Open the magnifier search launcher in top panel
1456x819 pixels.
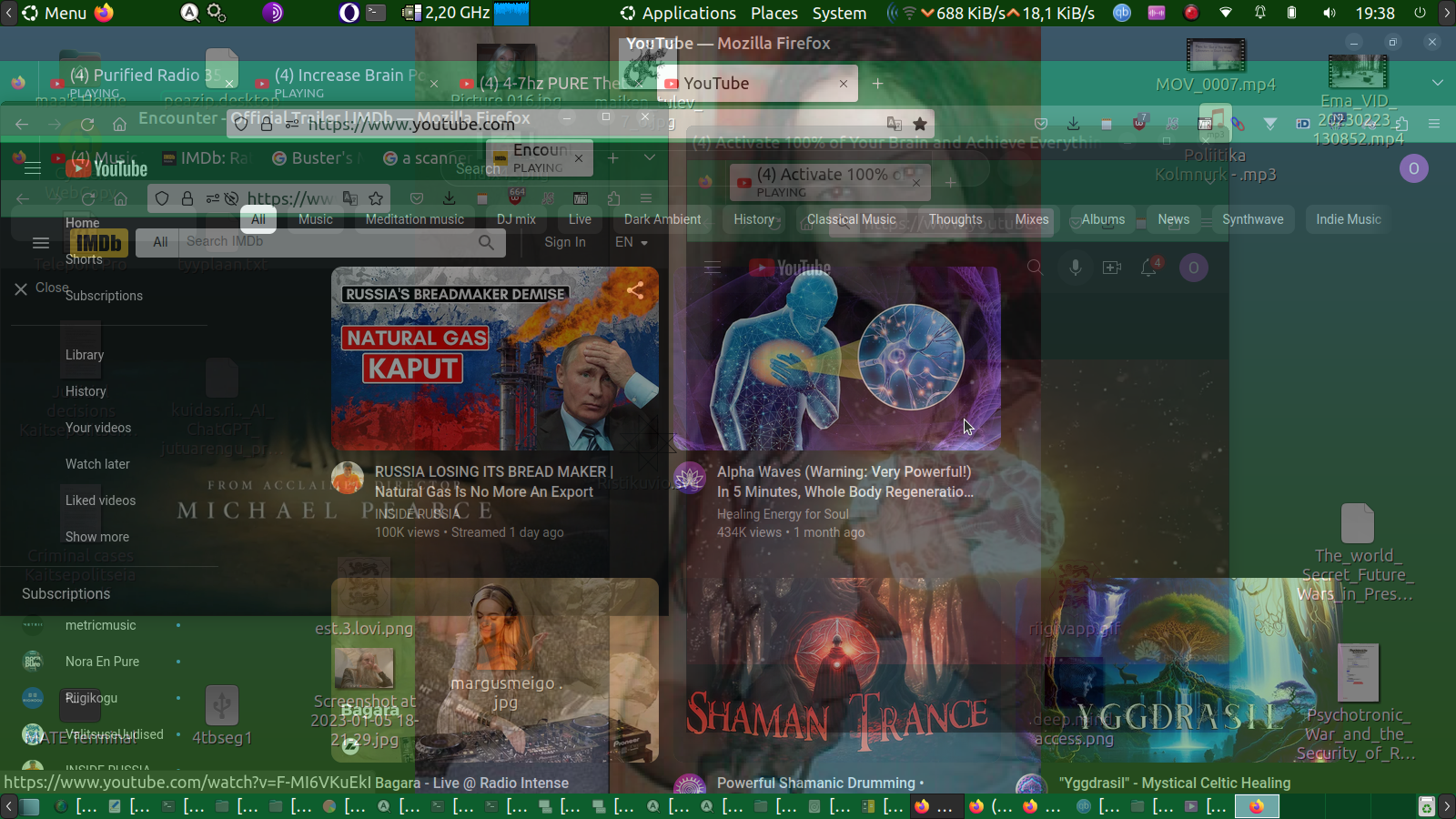pos(189,13)
